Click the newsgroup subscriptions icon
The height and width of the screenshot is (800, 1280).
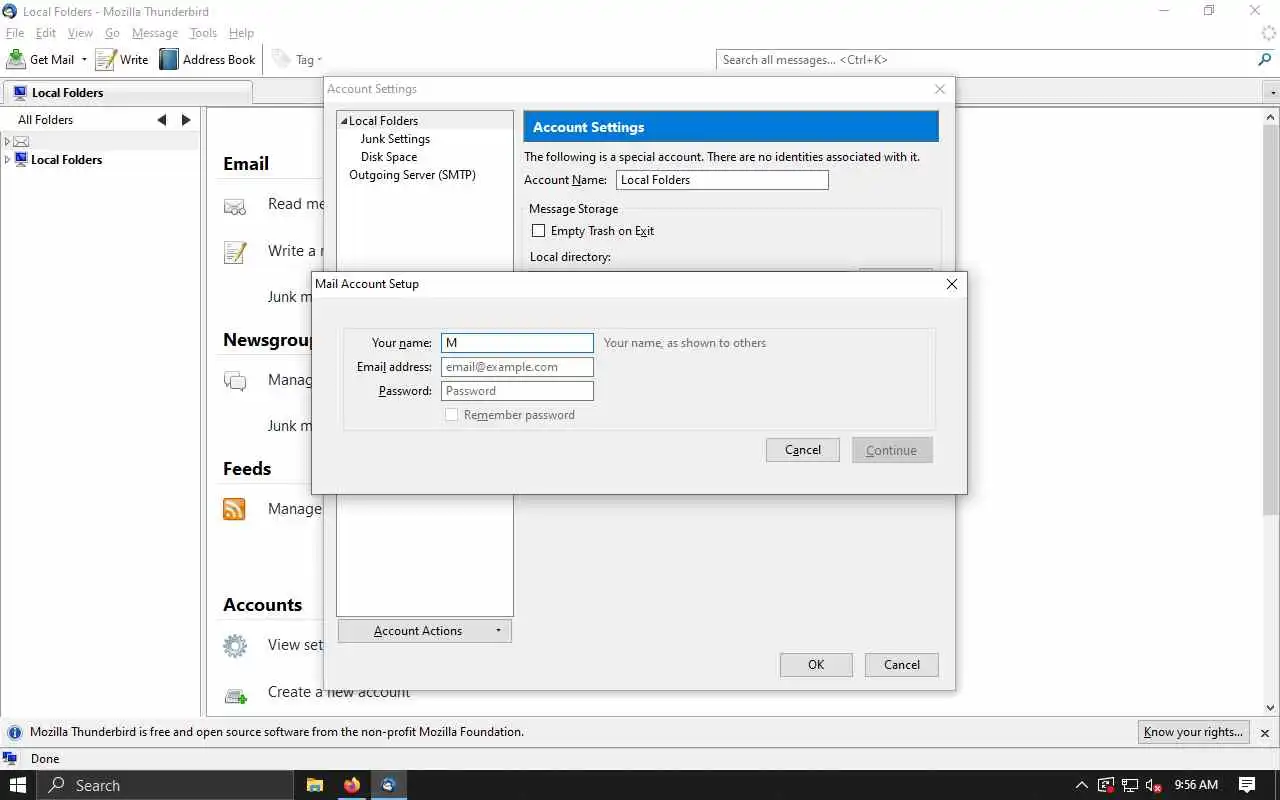click(234, 381)
